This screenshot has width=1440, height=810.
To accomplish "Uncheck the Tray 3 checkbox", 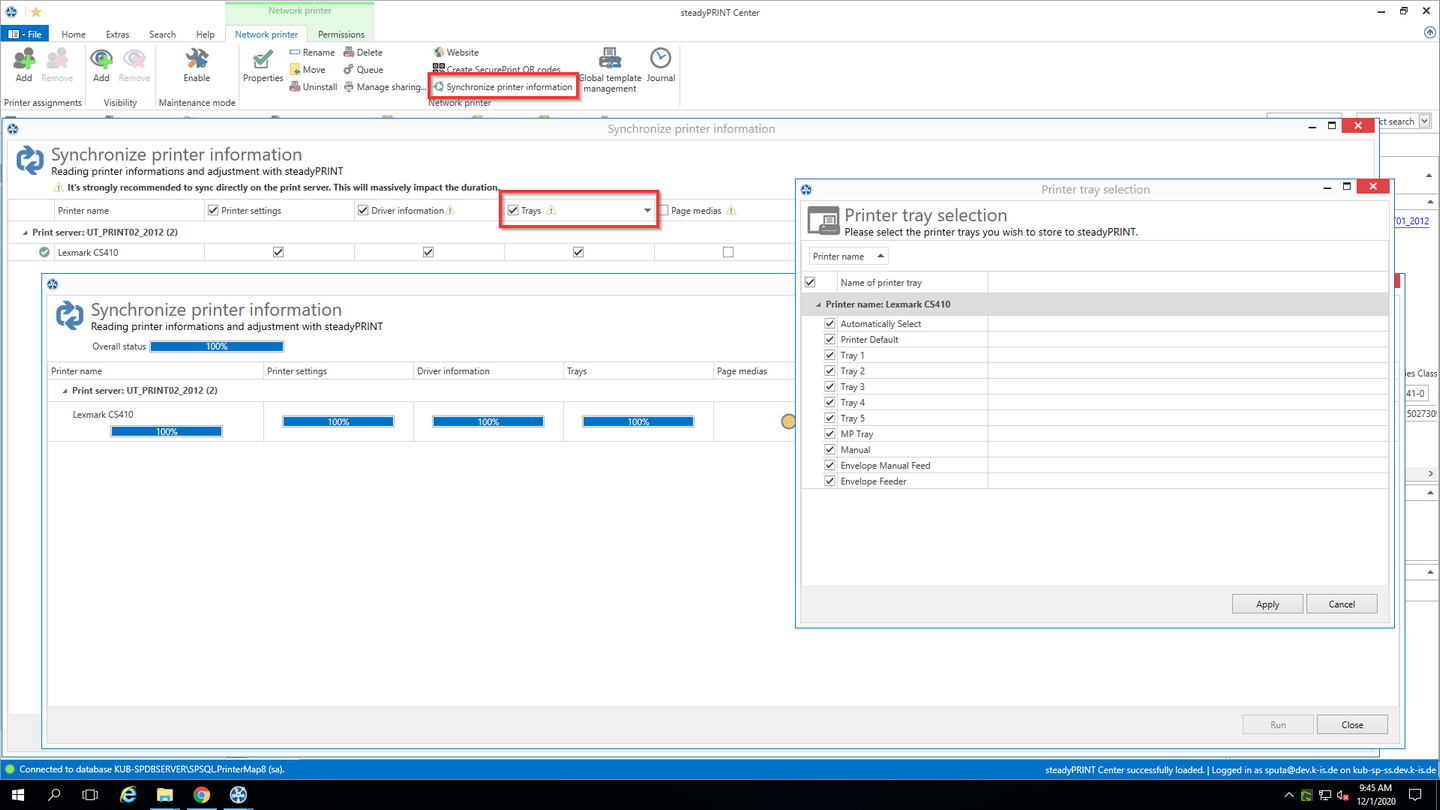I will (x=830, y=386).
